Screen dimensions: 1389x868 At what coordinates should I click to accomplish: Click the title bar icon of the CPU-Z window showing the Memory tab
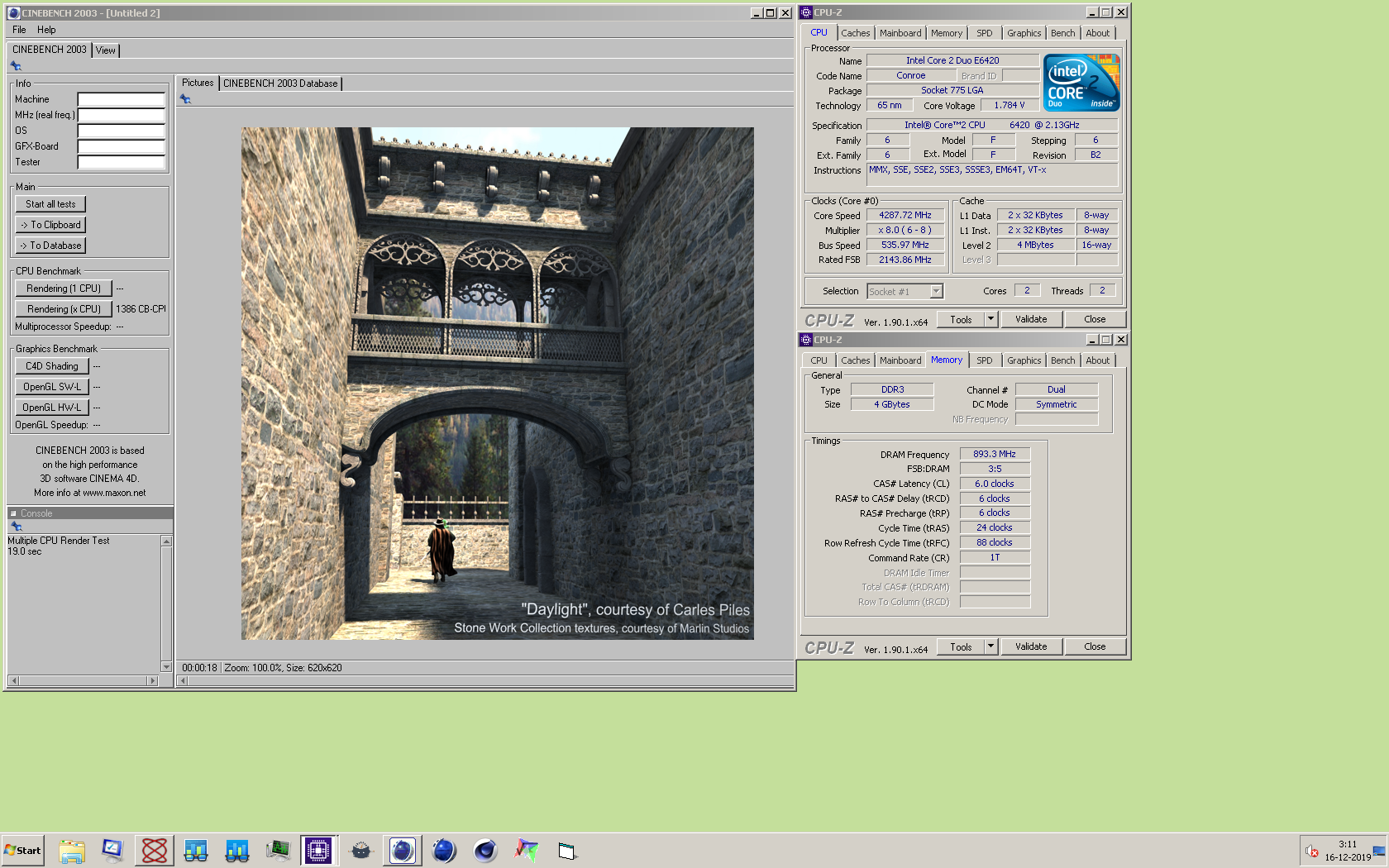(x=806, y=340)
